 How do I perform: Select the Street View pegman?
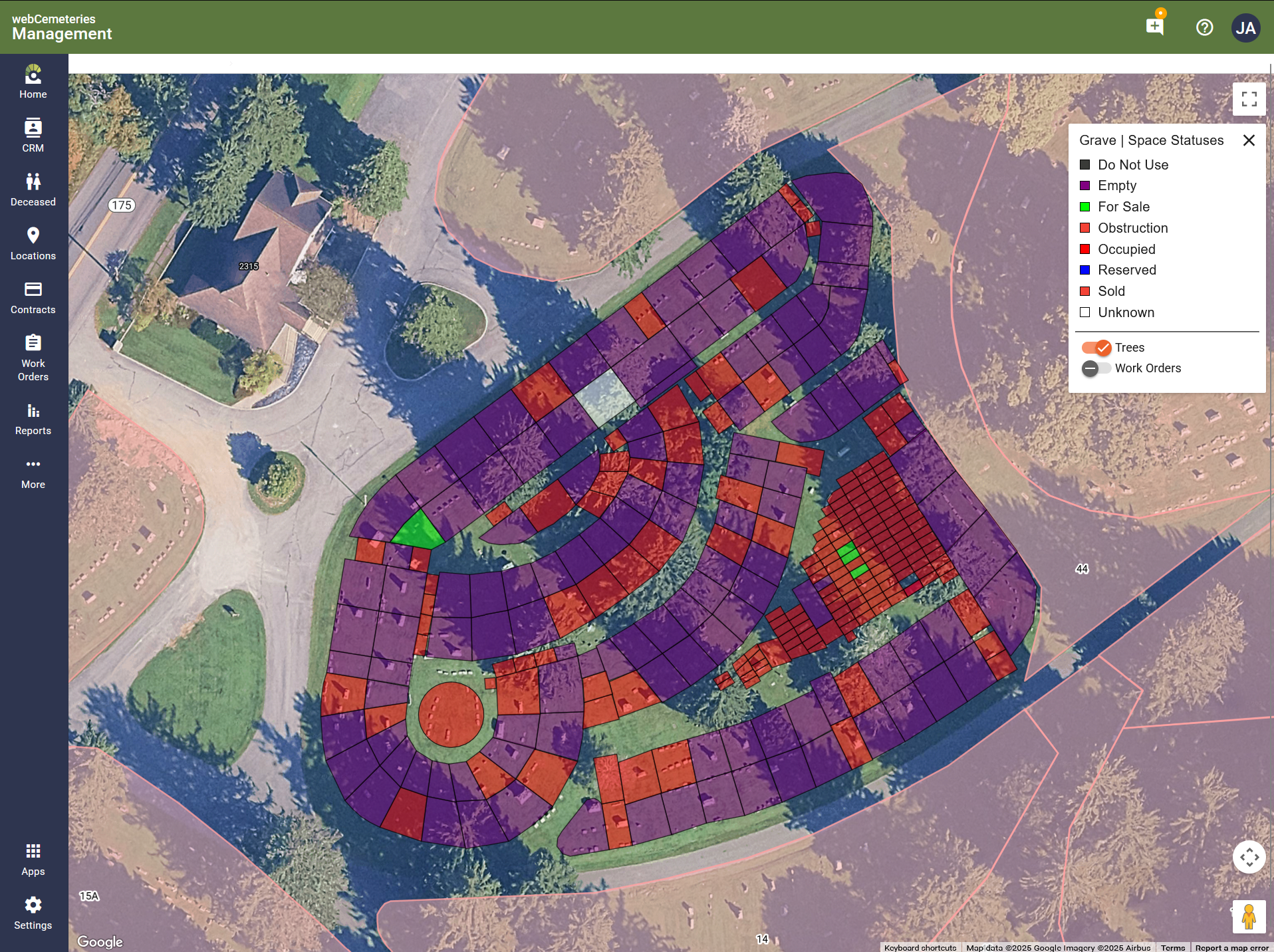pos(1249,917)
